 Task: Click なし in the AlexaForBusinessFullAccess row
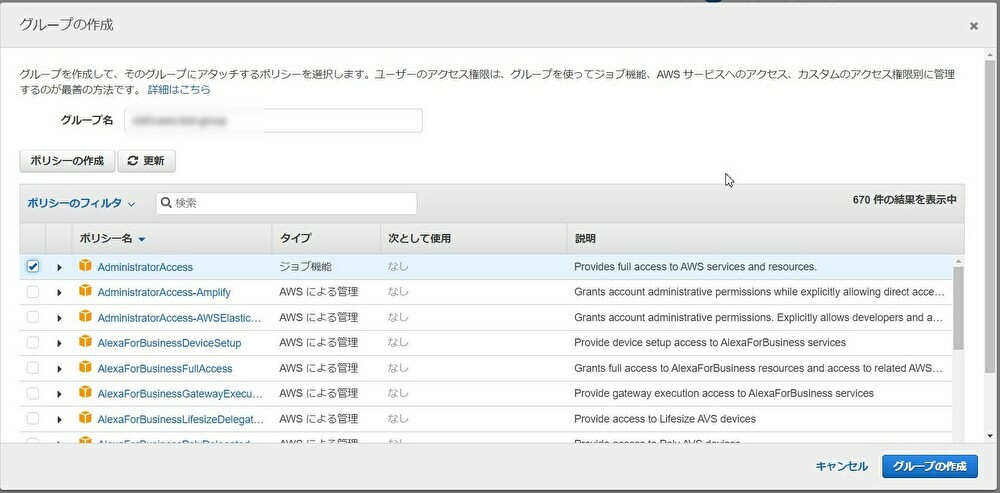coord(398,368)
